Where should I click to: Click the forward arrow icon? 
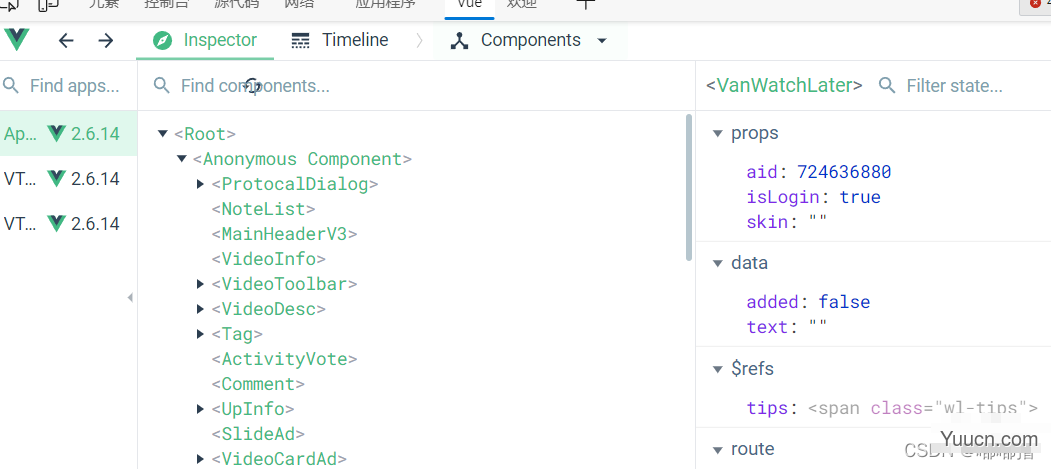click(106, 40)
